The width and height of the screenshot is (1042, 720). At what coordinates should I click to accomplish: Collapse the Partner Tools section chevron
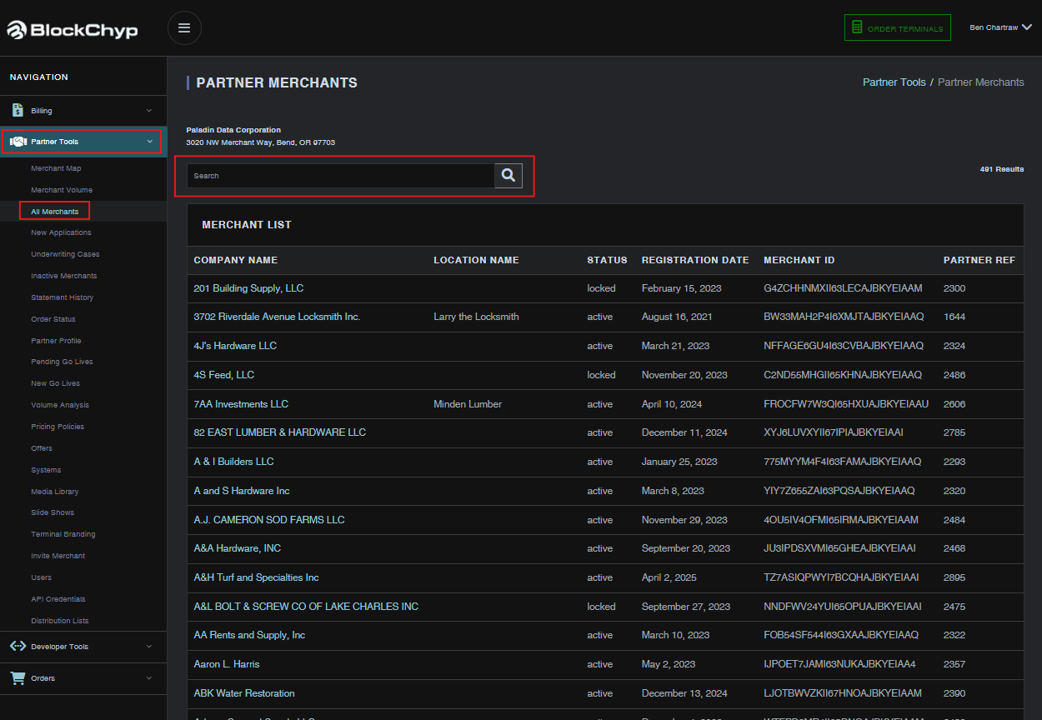(x=150, y=142)
